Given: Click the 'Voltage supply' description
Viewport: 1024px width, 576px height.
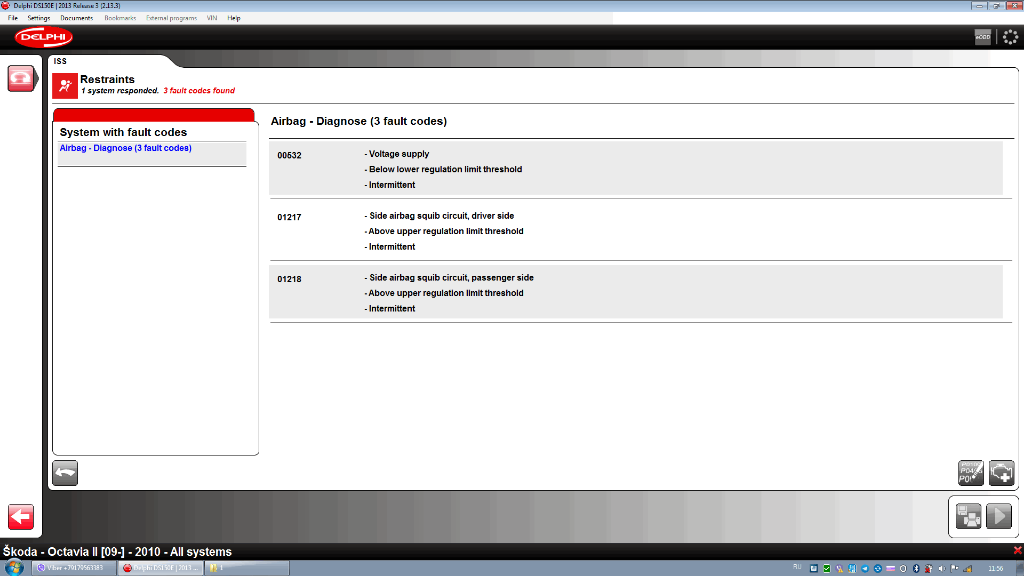Looking at the screenshot, I should 397,154.
